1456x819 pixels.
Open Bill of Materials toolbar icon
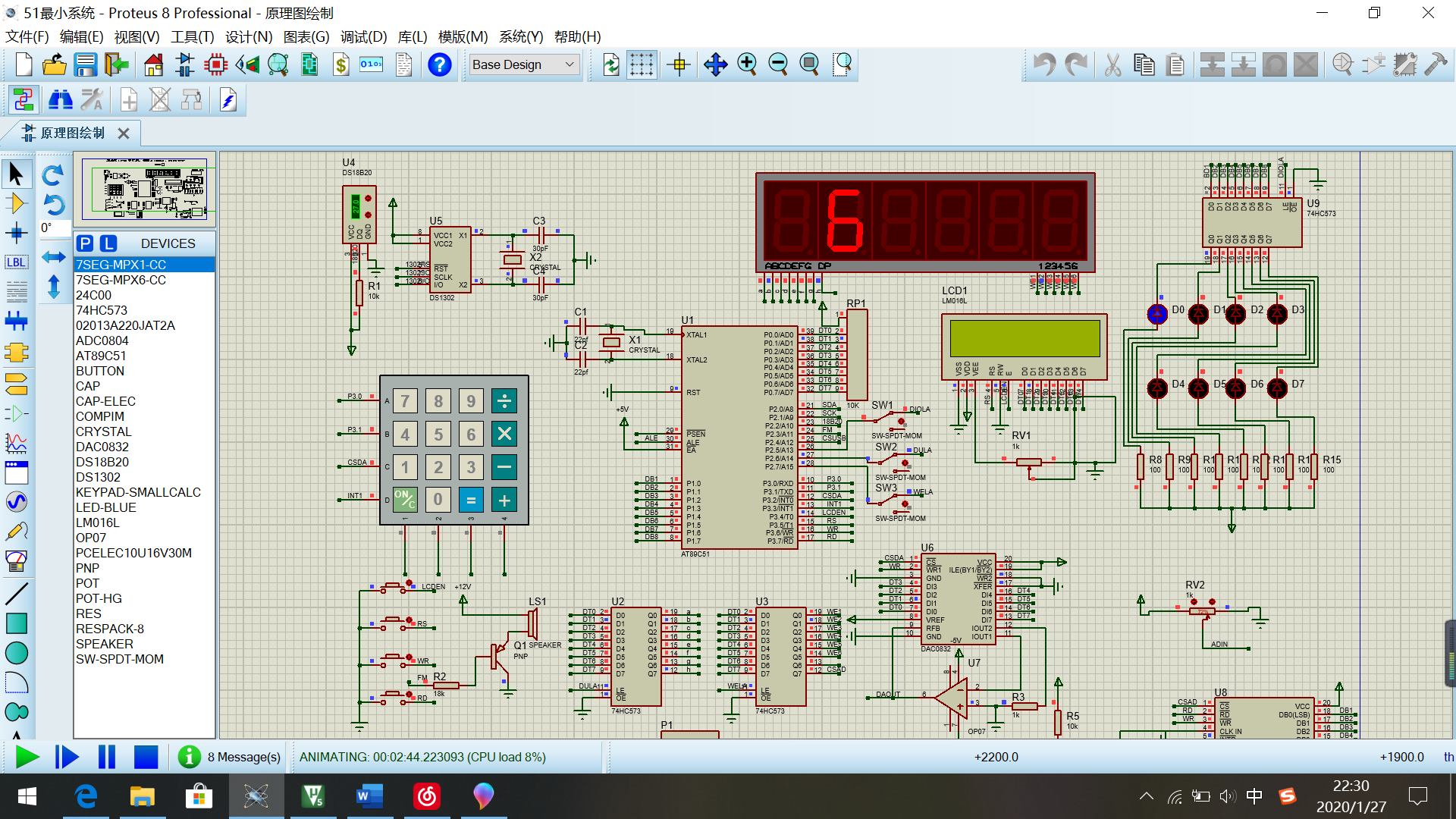pyautogui.click(x=340, y=65)
